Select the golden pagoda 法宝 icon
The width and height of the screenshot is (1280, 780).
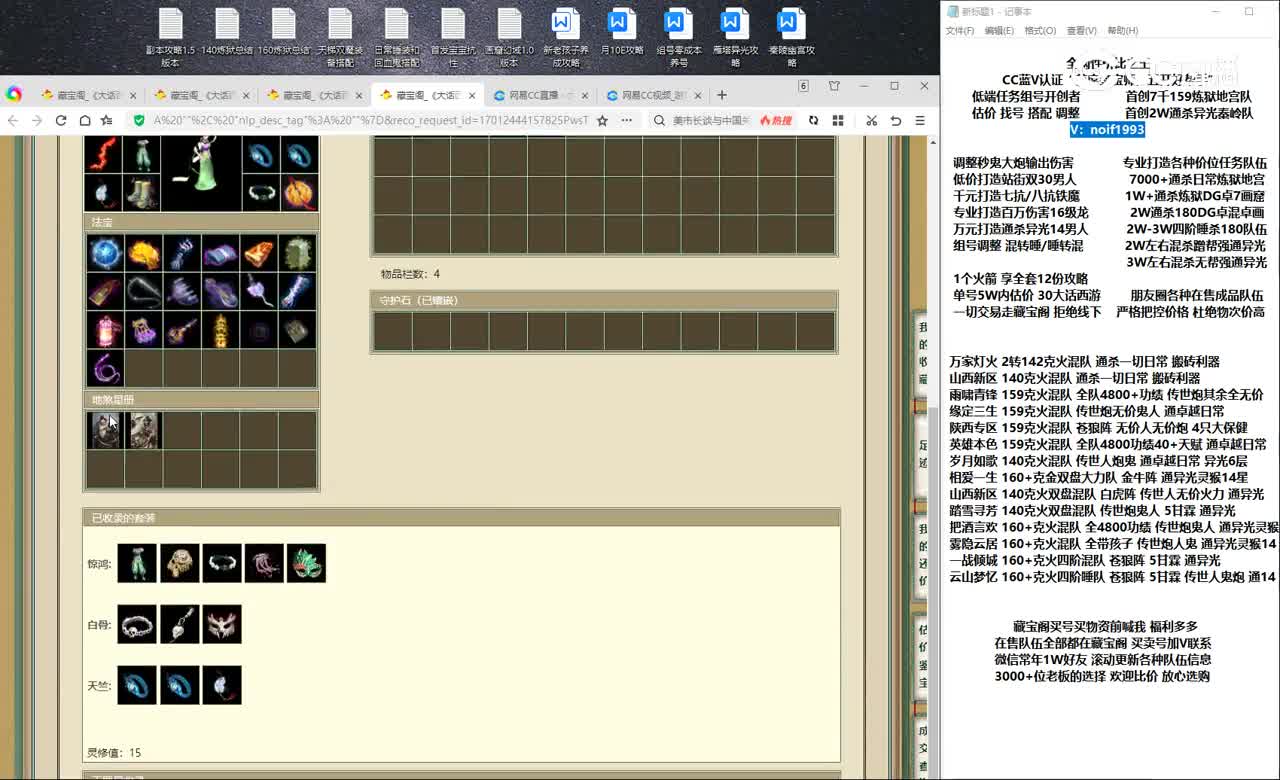coord(220,330)
